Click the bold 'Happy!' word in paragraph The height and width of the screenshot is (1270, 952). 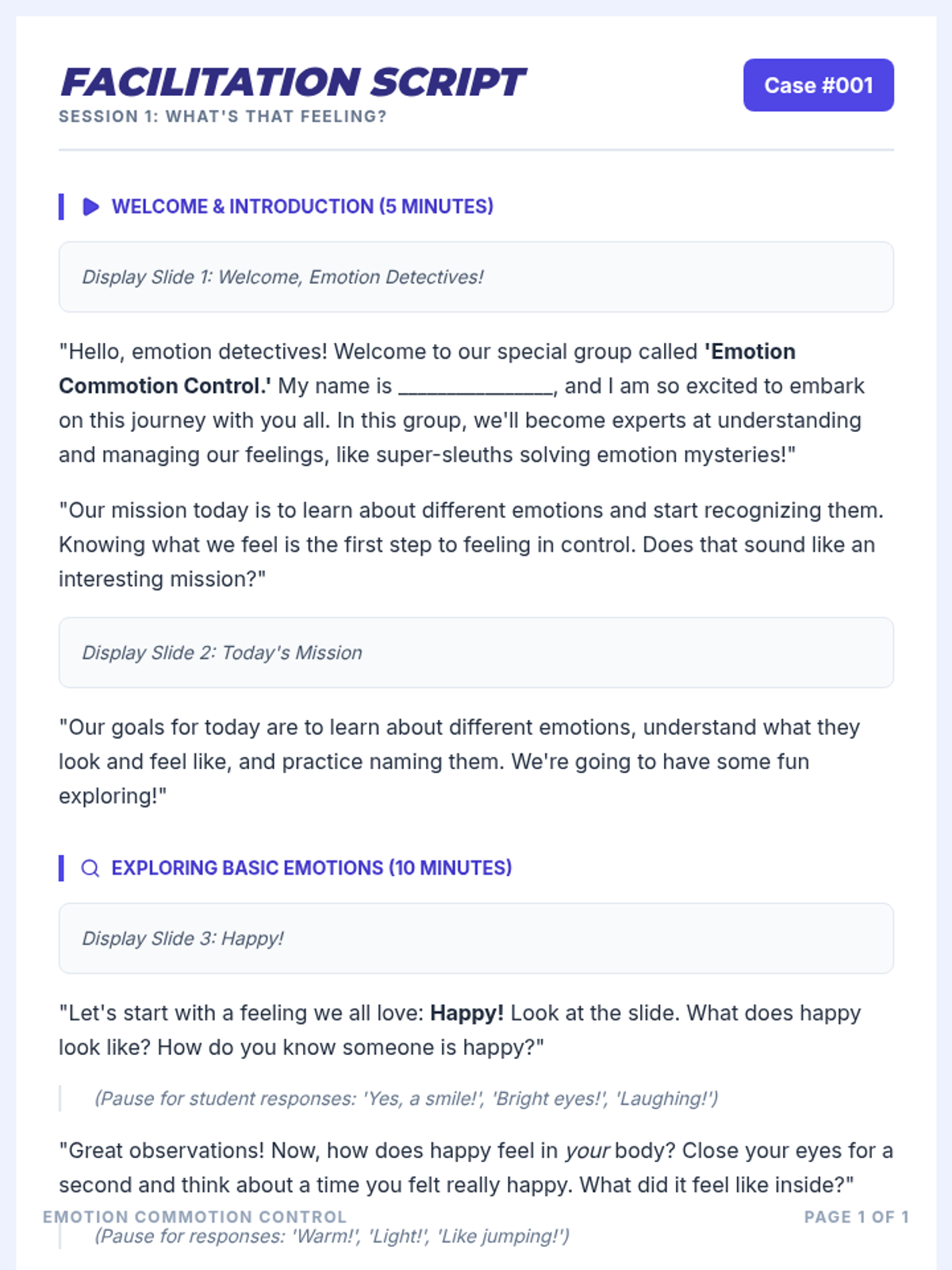click(466, 1013)
